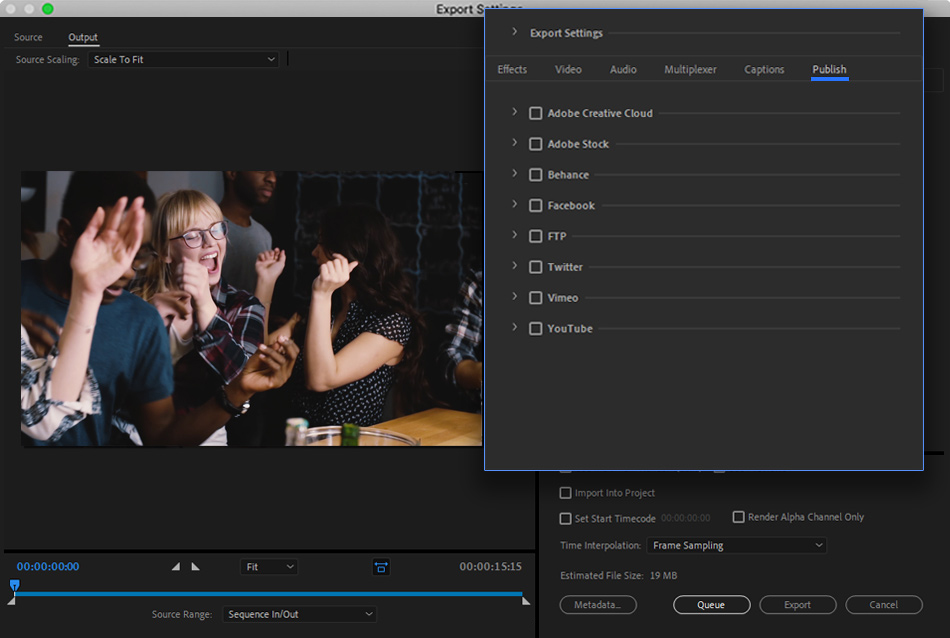
Task: Check the Vimeo publish option
Action: [536, 298]
